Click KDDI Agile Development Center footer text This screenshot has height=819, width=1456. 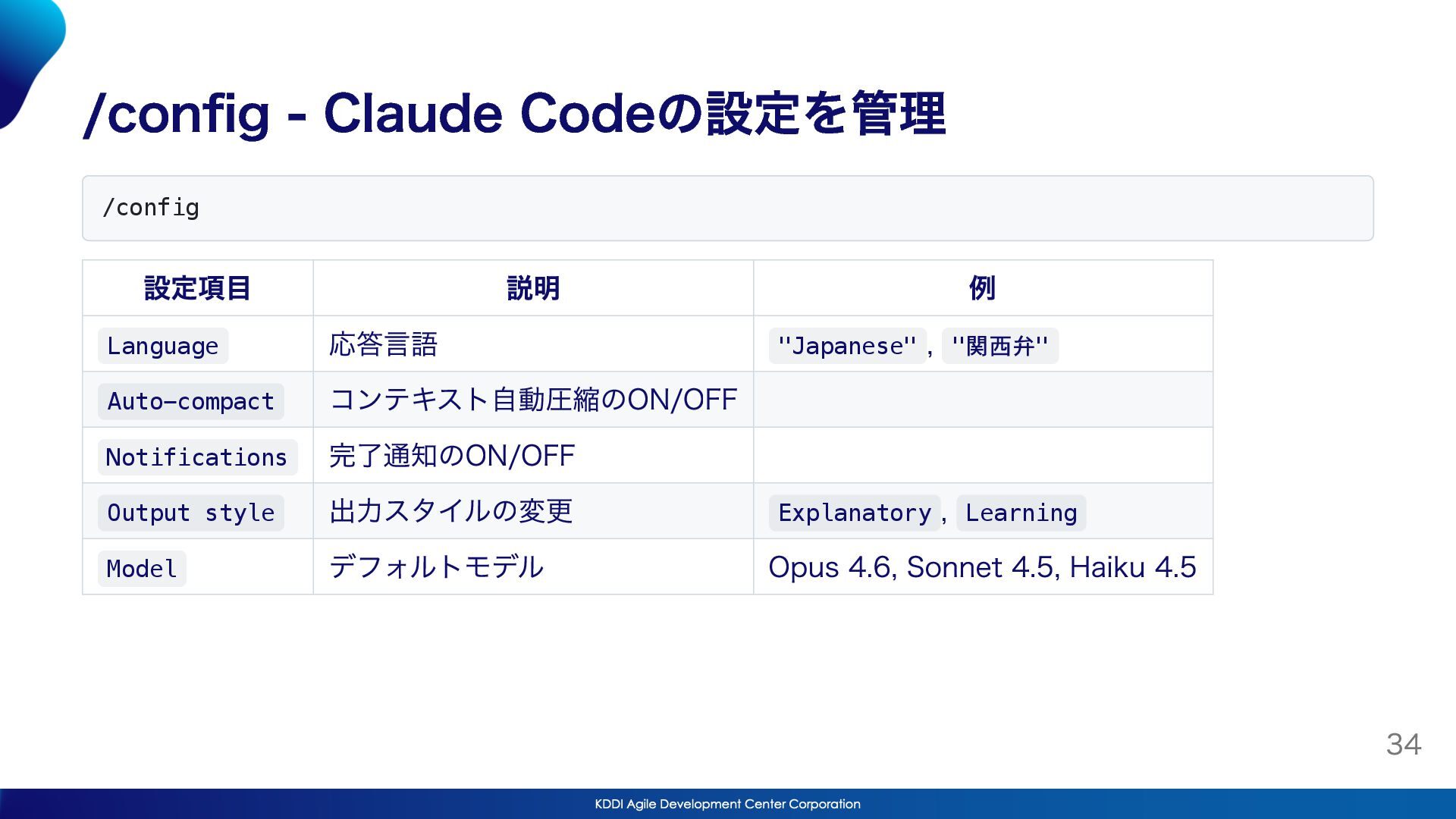[726, 804]
